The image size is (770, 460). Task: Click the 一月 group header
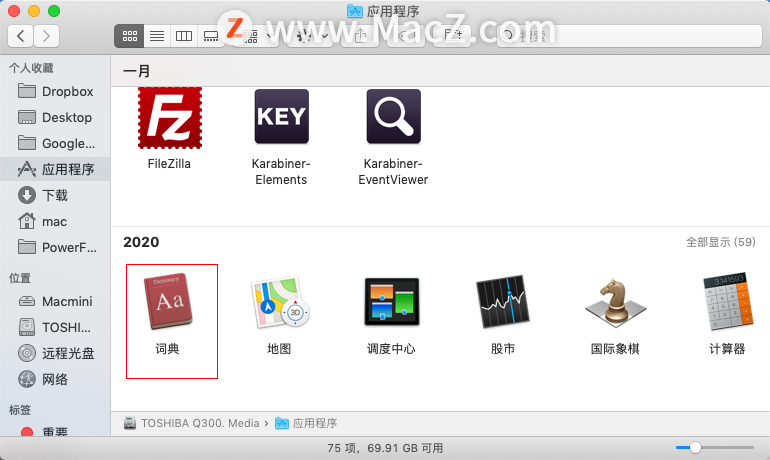click(137, 71)
